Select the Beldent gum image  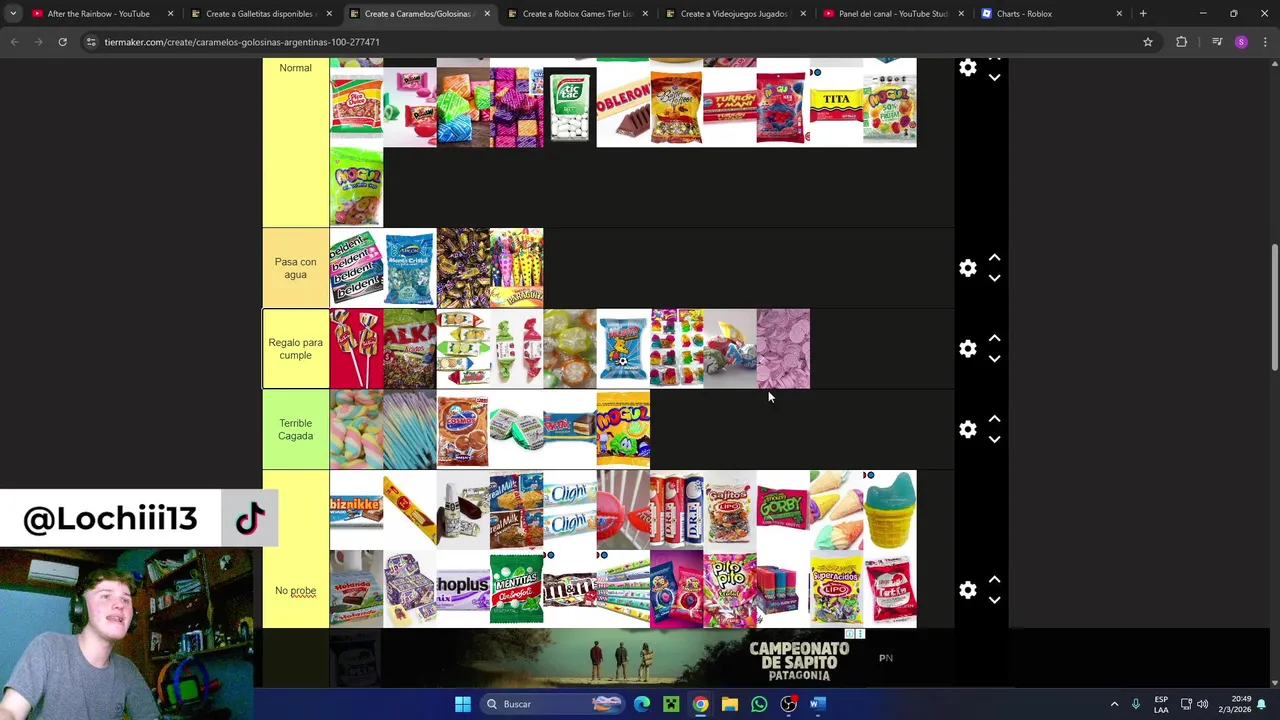(356, 268)
